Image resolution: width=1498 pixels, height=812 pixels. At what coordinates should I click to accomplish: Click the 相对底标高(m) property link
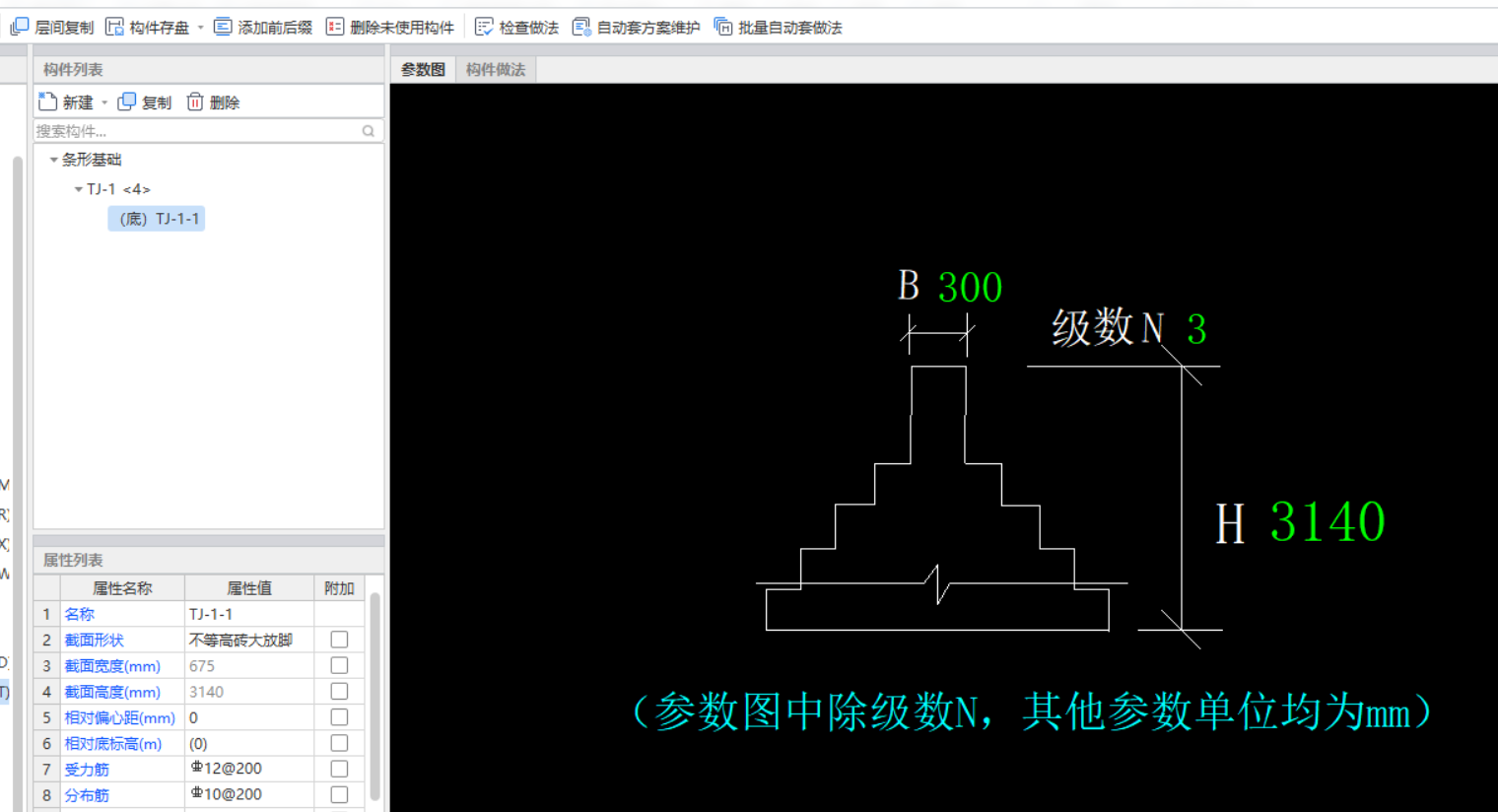coord(113,743)
